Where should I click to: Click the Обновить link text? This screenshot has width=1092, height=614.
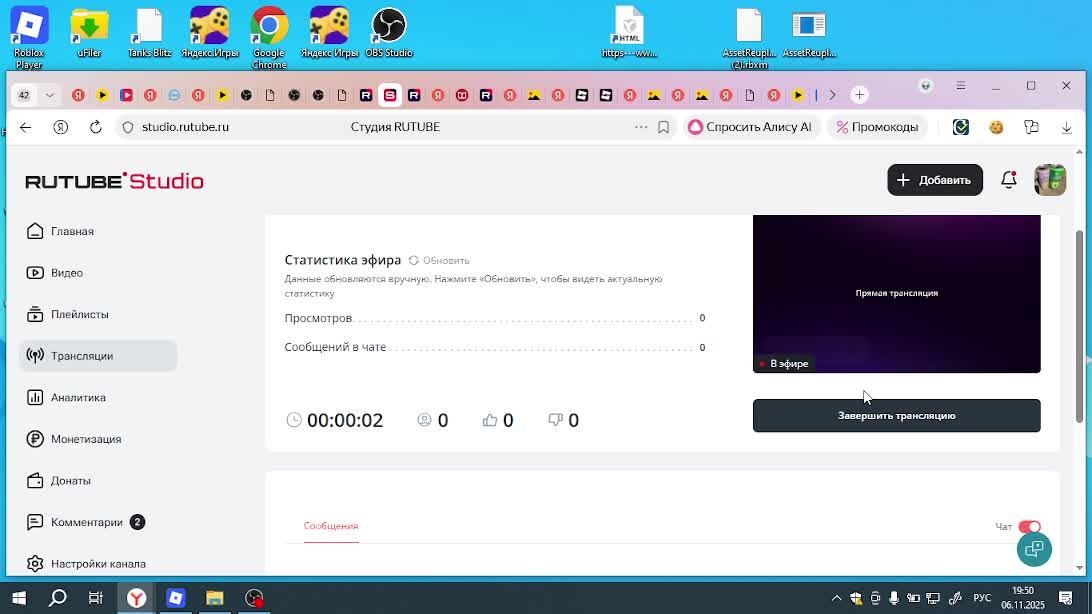(446, 260)
